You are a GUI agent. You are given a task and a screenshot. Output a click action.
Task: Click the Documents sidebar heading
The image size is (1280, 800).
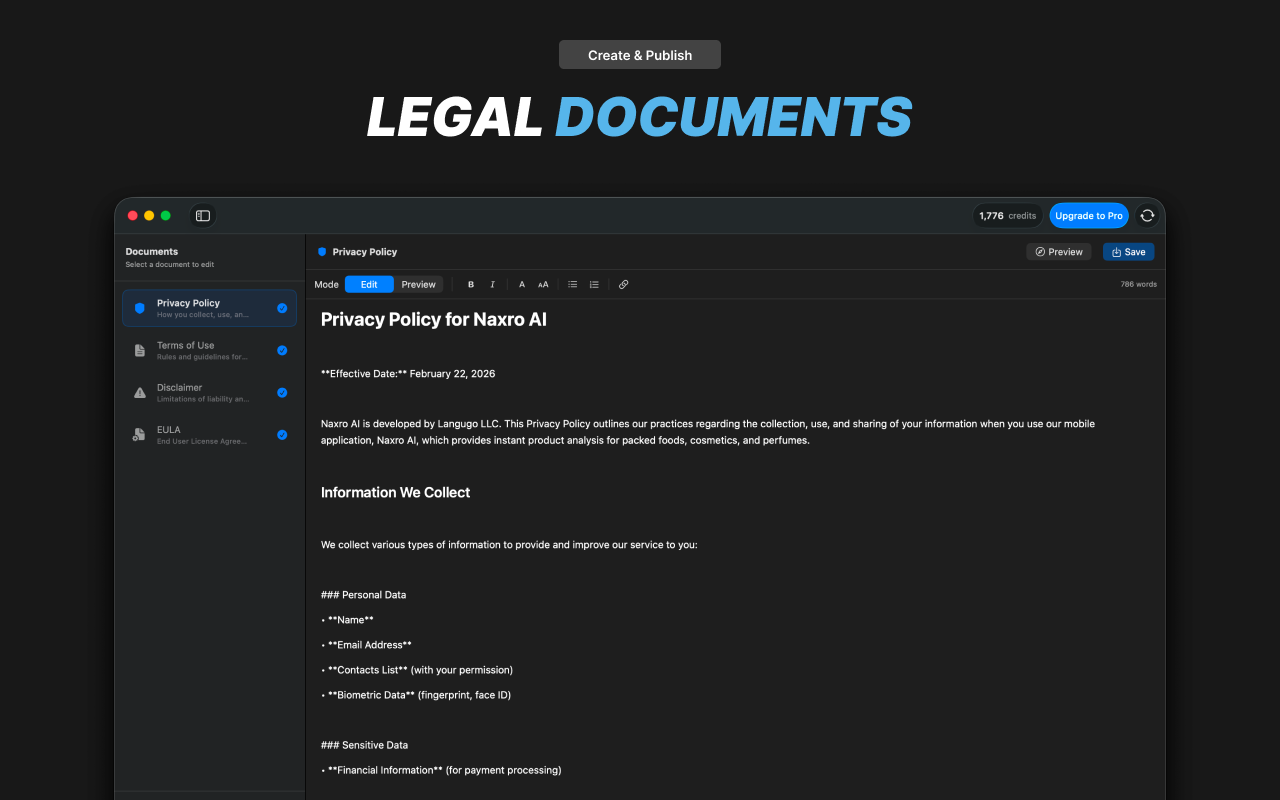152,252
